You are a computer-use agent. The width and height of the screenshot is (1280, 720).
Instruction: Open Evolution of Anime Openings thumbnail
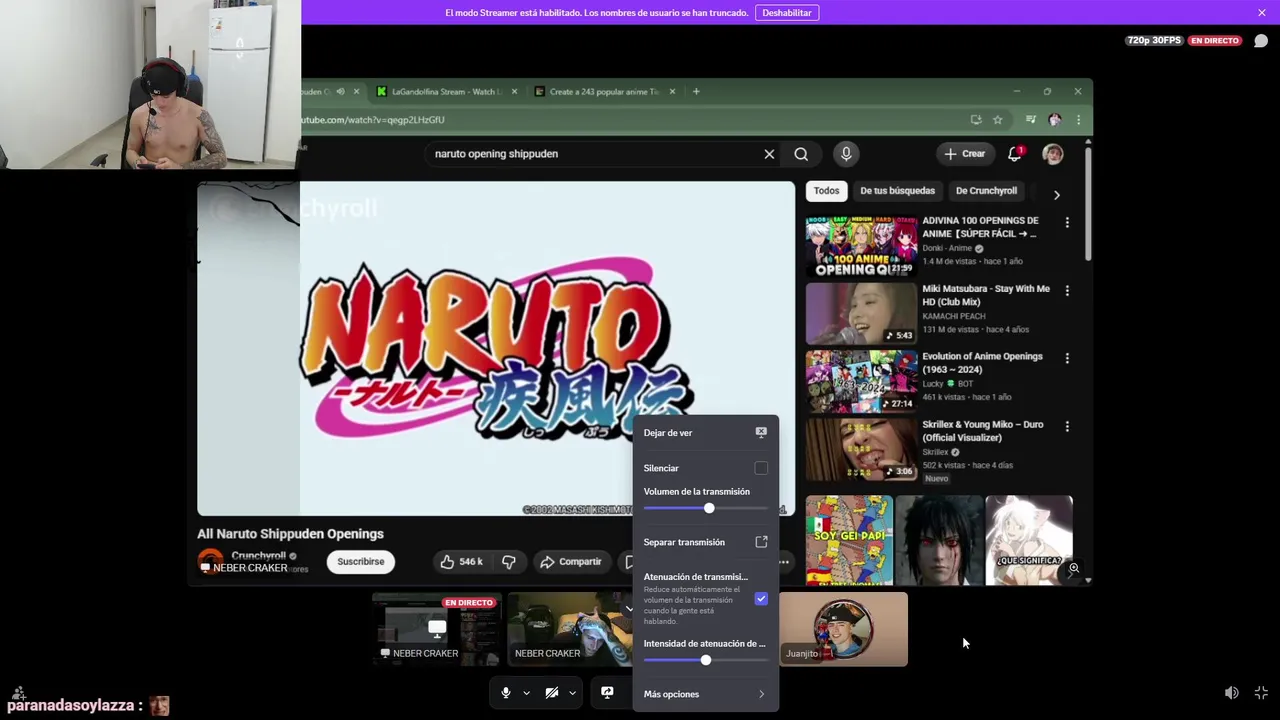(x=861, y=382)
